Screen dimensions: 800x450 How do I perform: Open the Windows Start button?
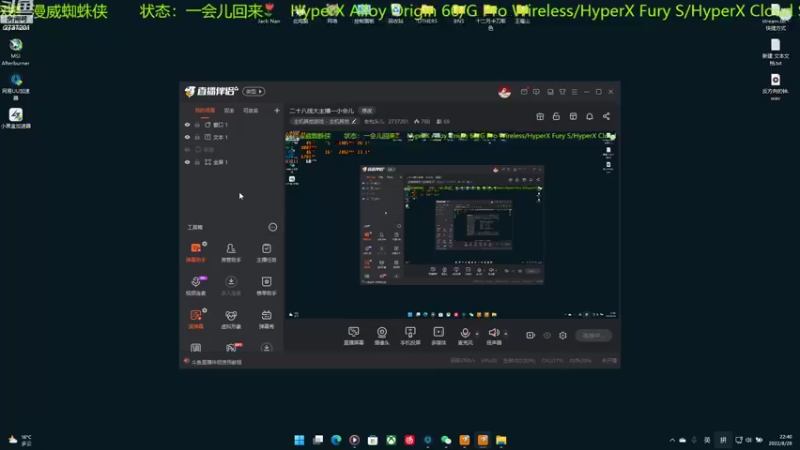pyautogui.click(x=299, y=440)
